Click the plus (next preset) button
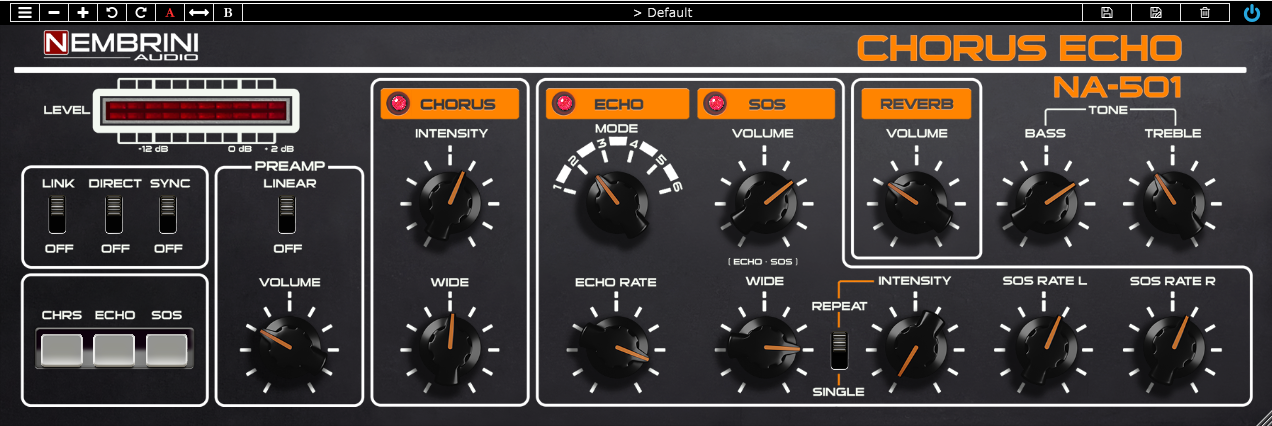 83,13
